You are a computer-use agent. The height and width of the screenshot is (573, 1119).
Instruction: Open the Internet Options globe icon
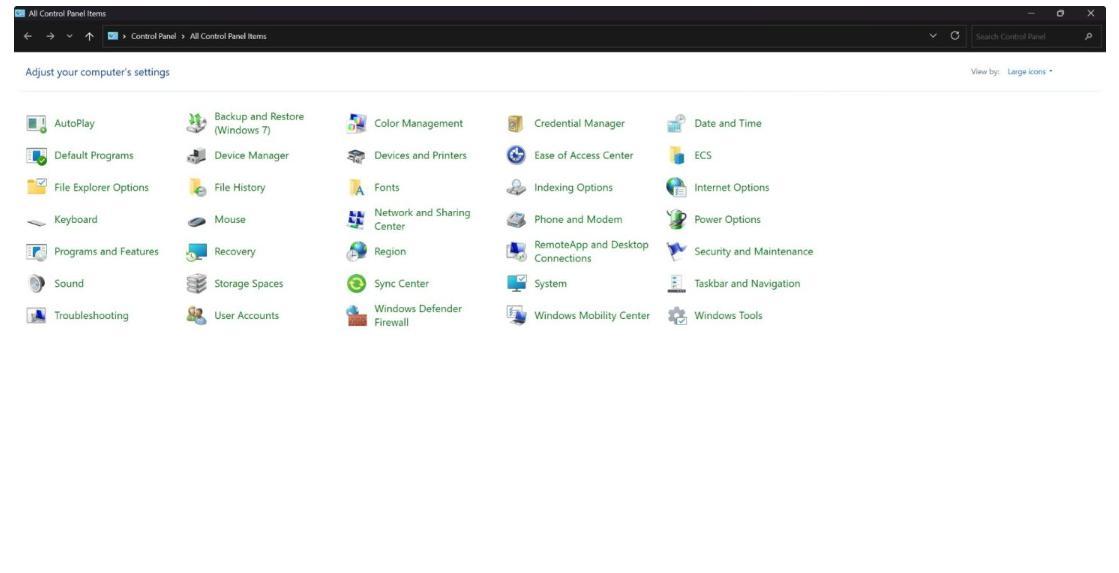[x=676, y=187]
